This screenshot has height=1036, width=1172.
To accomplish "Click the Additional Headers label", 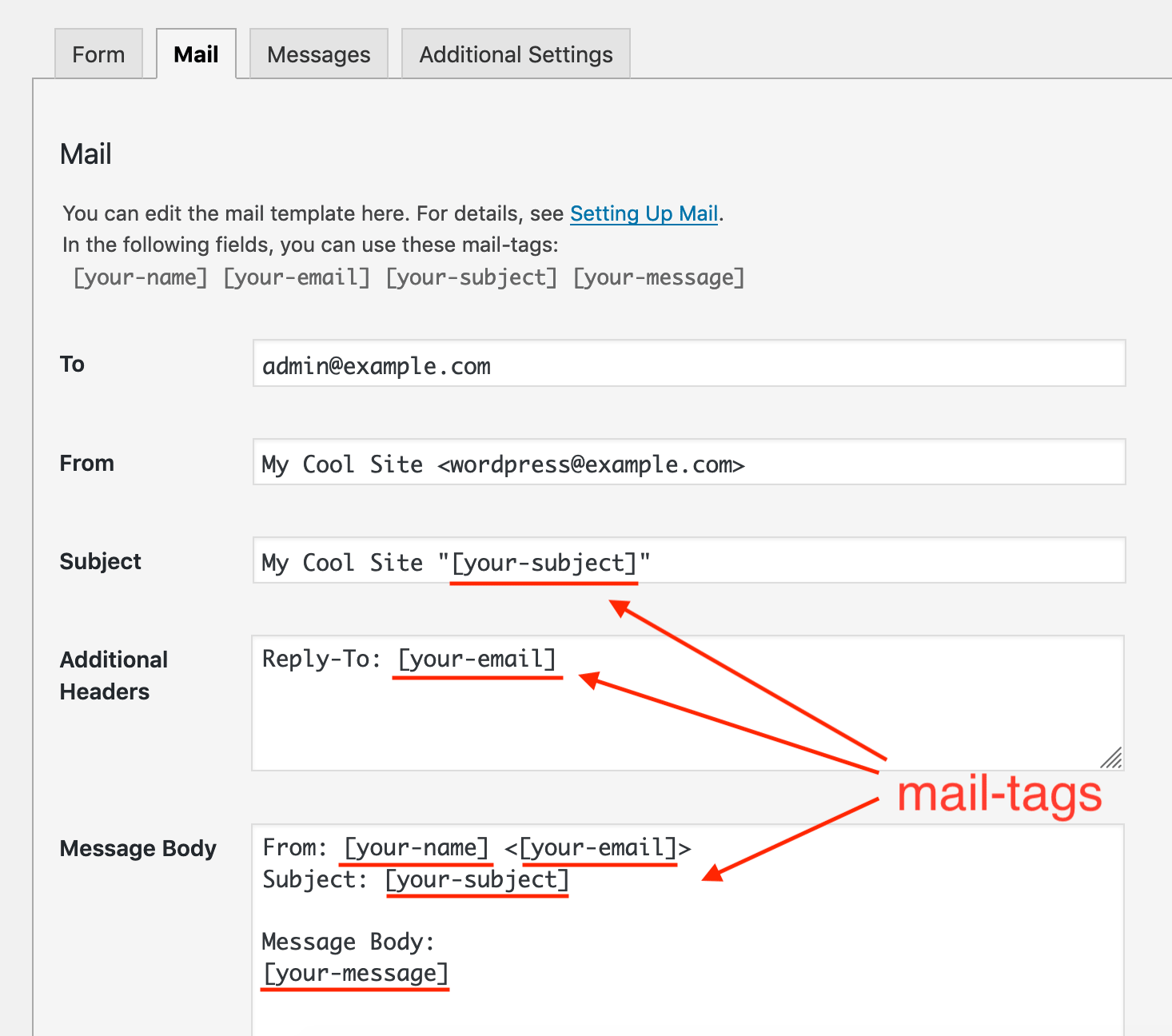I will [114, 675].
